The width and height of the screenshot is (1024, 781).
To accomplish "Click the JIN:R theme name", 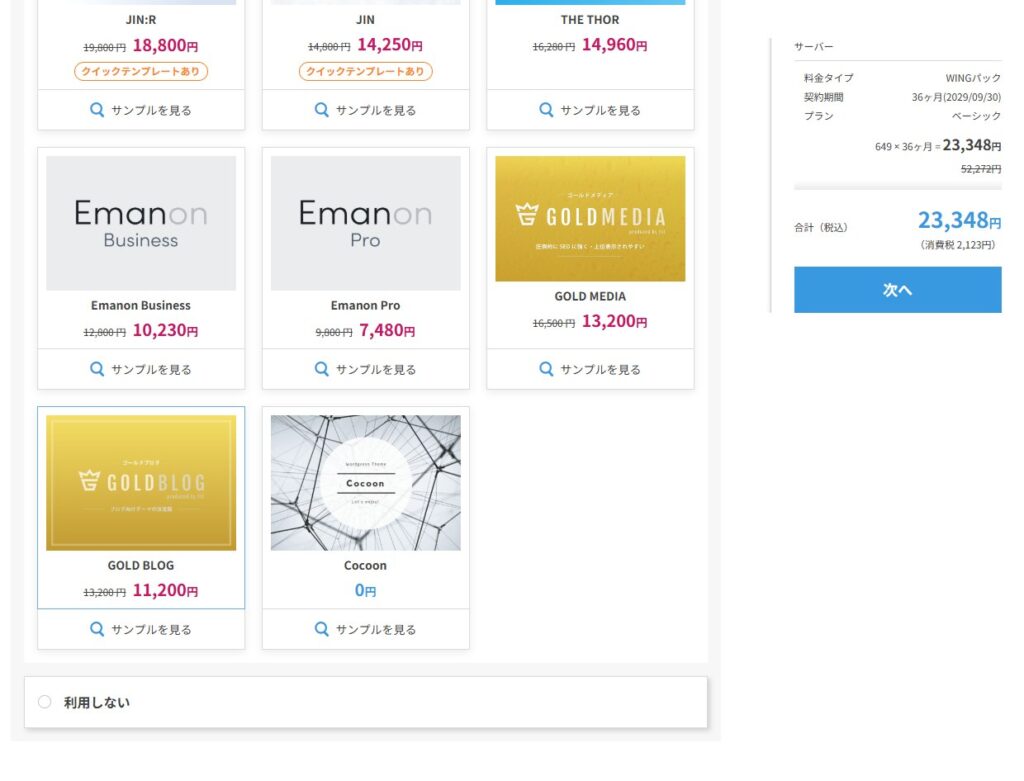I will point(141,20).
